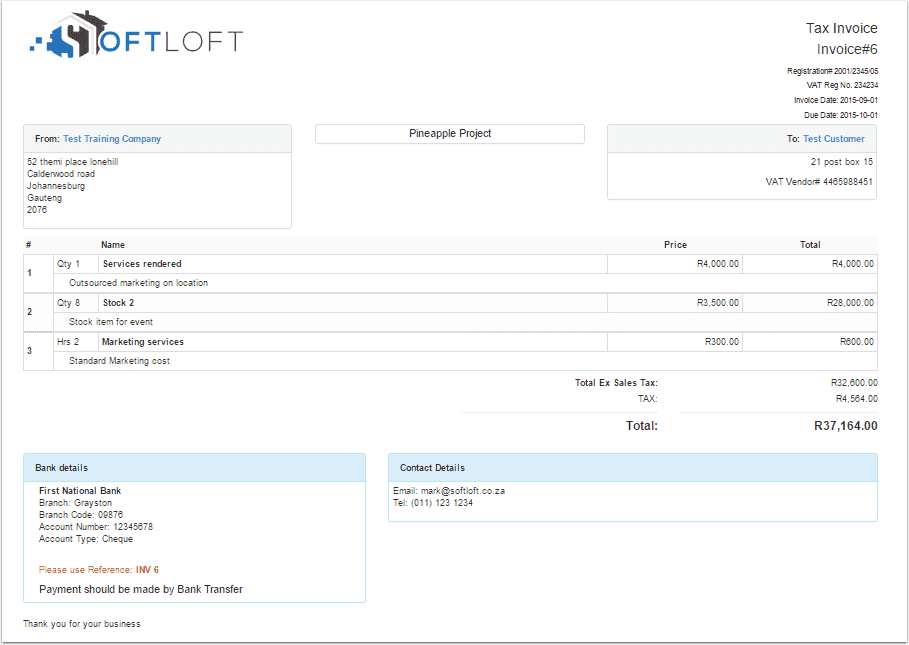Click Invoice Date 2015-09-01

pos(835,100)
